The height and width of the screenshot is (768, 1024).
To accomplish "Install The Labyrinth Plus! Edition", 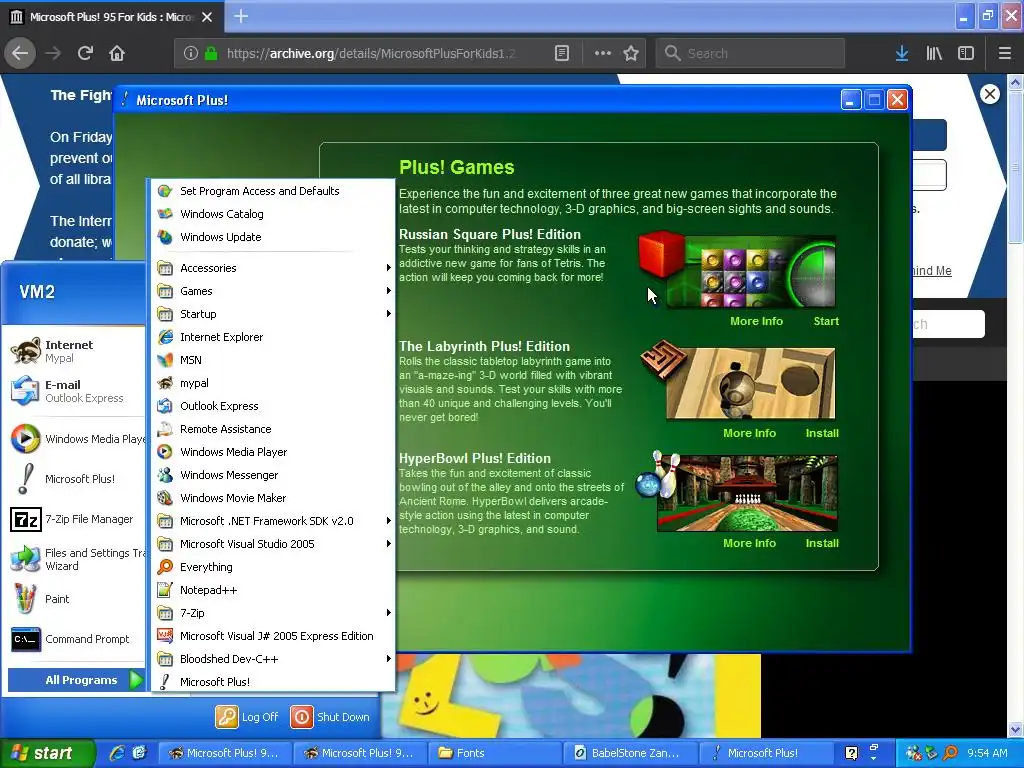I will click(x=822, y=433).
